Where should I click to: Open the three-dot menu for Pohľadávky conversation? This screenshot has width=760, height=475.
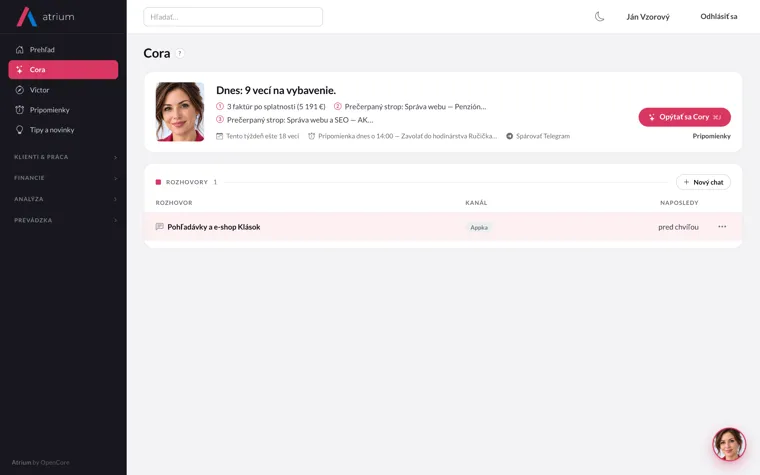722,226
